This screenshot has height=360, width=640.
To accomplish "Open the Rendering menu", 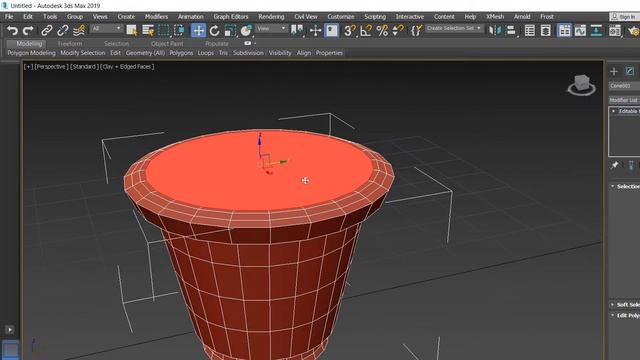I will tap(271, 17).
